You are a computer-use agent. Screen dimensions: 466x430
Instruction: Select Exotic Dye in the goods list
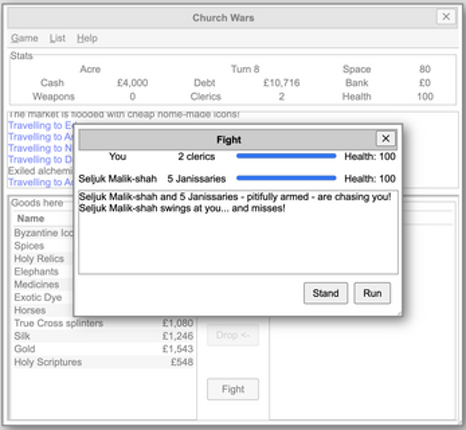point(43,297)
